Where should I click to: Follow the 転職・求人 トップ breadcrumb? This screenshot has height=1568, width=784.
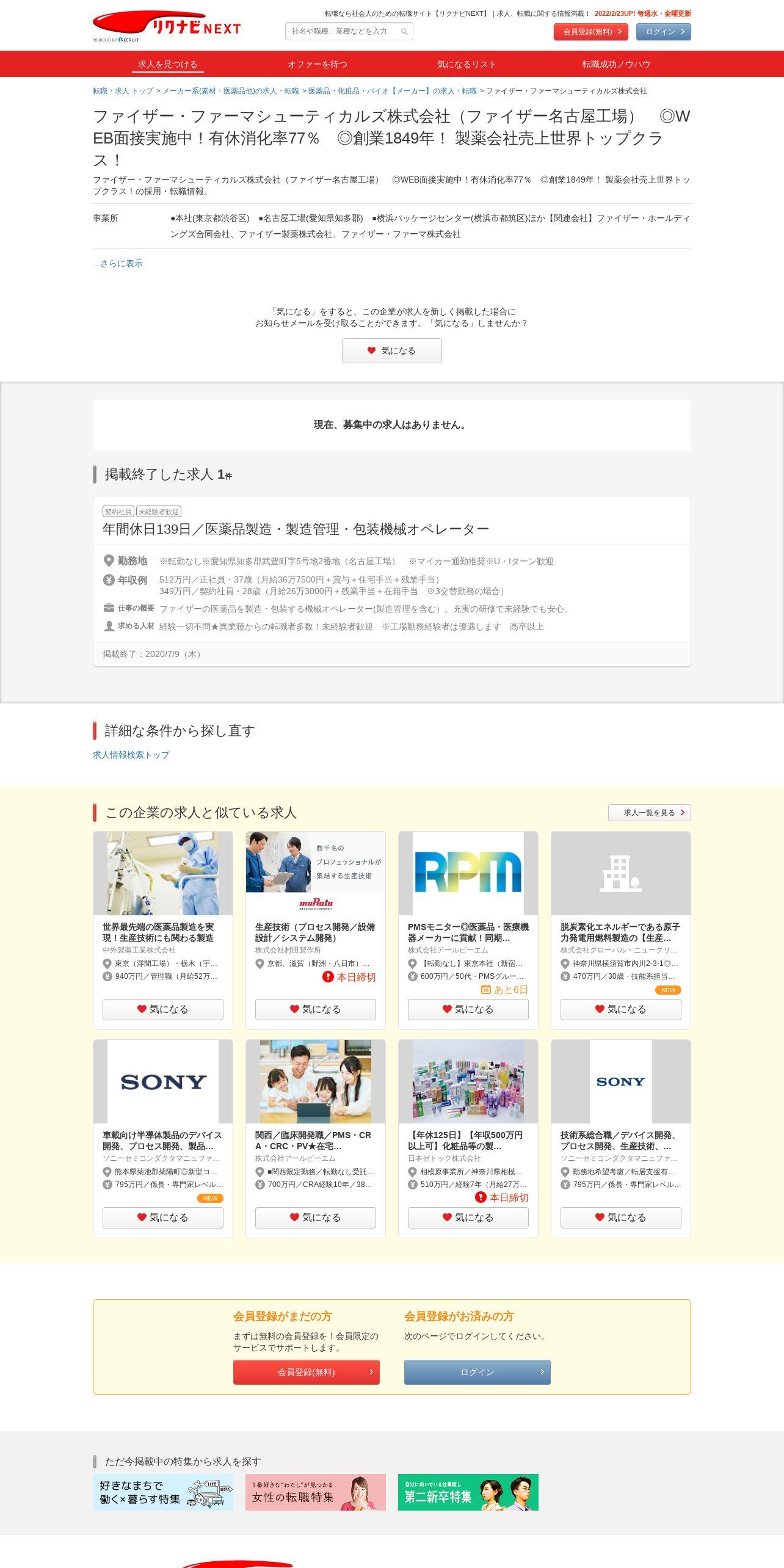point(123,91)
